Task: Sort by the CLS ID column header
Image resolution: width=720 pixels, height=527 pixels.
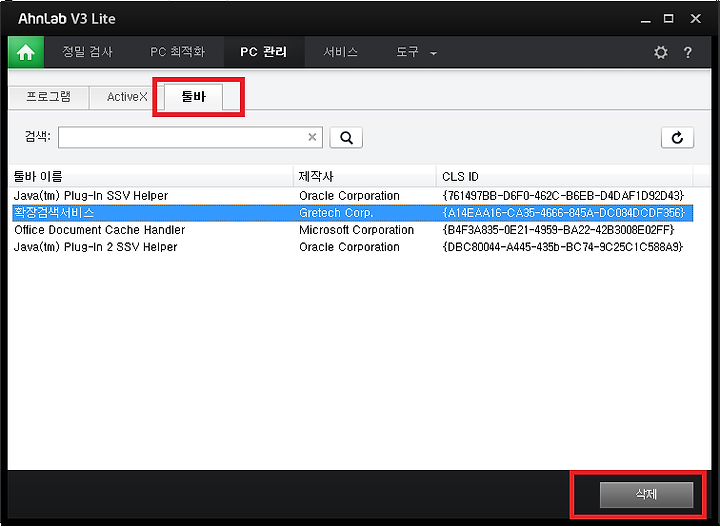Action: pos(564,176)
